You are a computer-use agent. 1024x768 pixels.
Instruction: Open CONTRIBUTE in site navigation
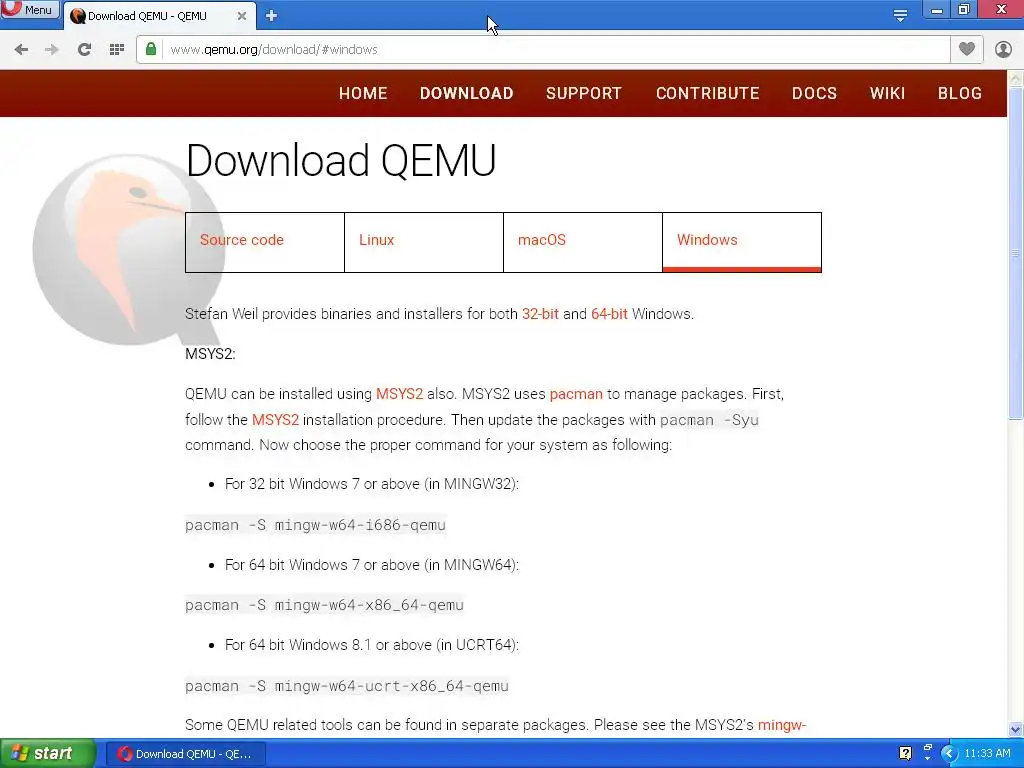pos(707,93)
